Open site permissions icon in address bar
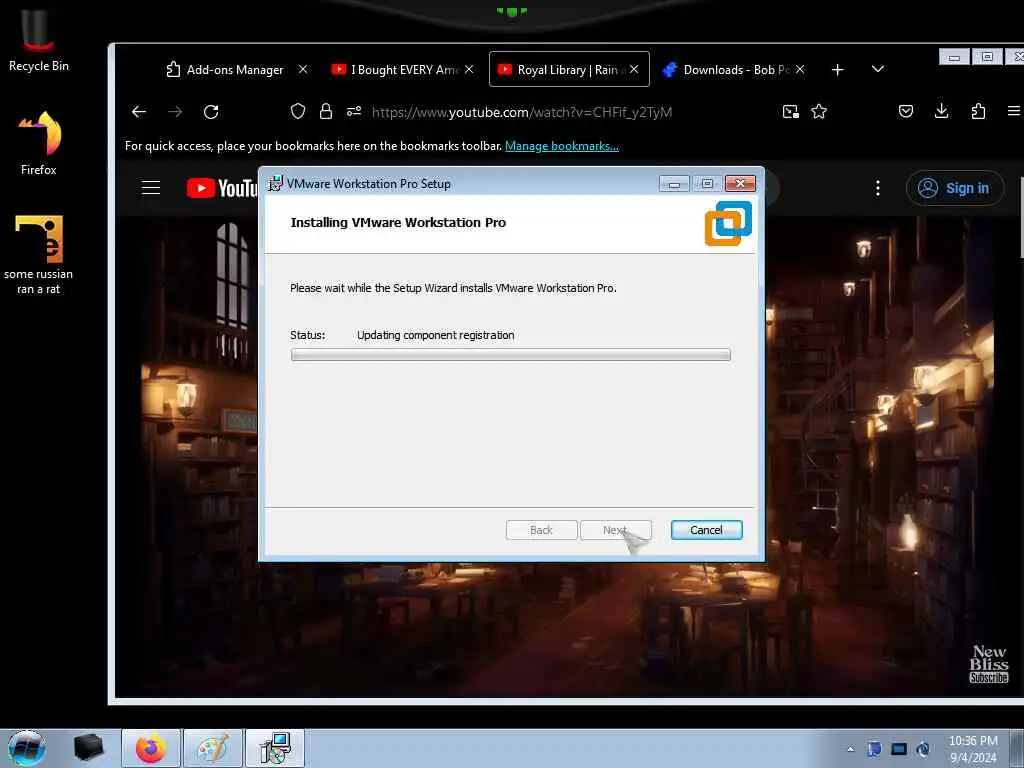The width and height of the screenshot is (1024, 768). 354,112
